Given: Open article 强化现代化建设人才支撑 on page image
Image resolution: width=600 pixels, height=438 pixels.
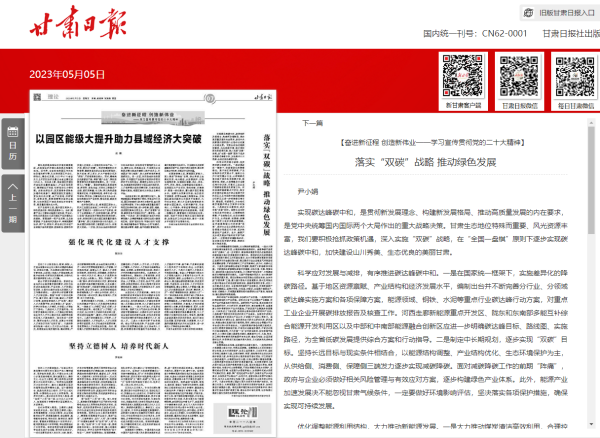Looking at the screenshot, I should click(x=119, y=242).
